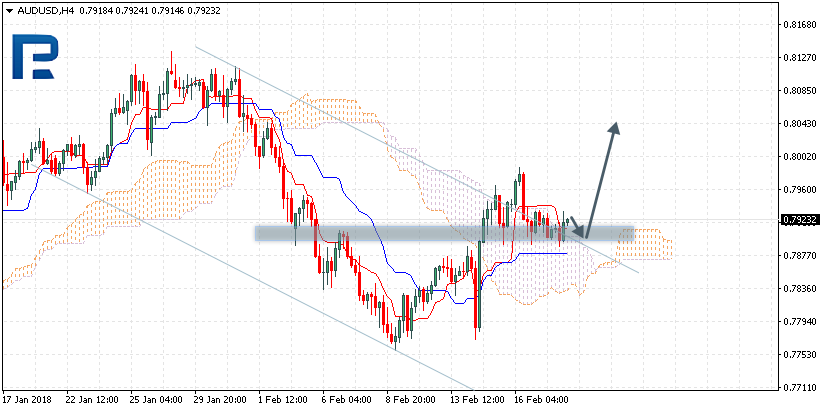Image resolution: width=821 pixels, height=411 pixels.
Task: Click the 0.80430 price axis label
Action: (x=798, y=124)
